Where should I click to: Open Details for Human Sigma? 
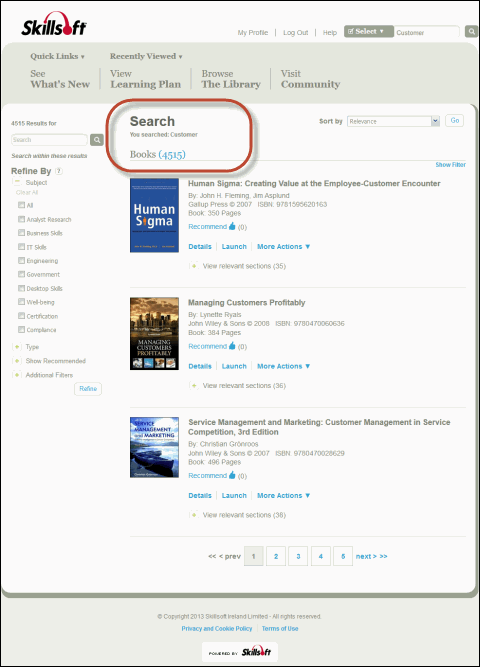tap(200, 246)
